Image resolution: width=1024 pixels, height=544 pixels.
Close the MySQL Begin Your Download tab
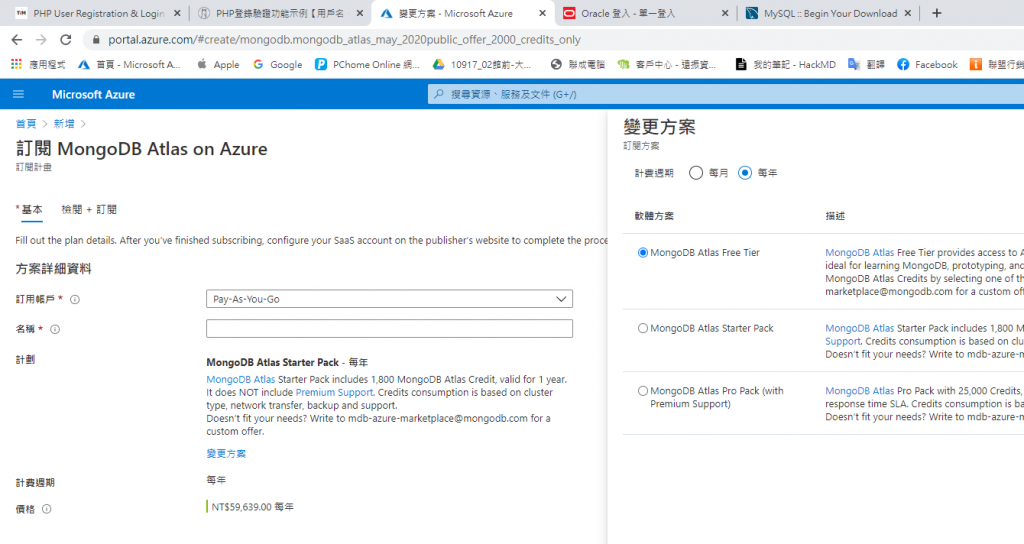tap(908, 13)
